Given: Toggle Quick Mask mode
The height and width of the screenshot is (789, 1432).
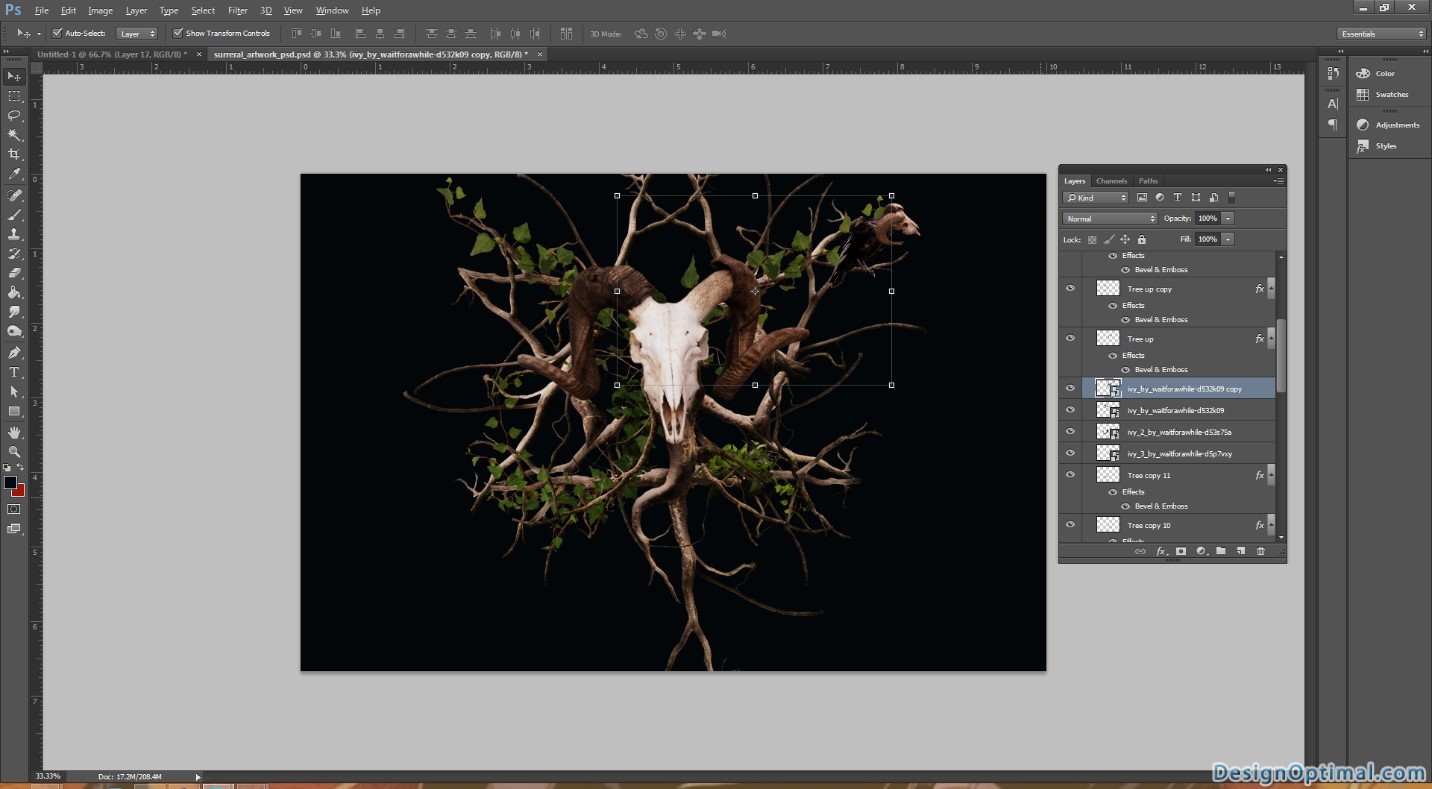Looking at the screenshot, I should coord(14,509).
